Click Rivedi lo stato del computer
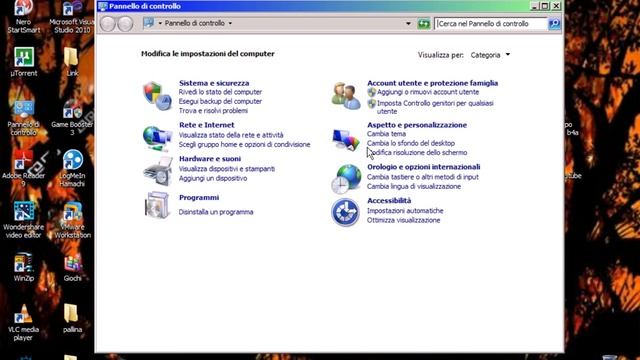Screen dimensions: 640x360 (x=220, y=92)
